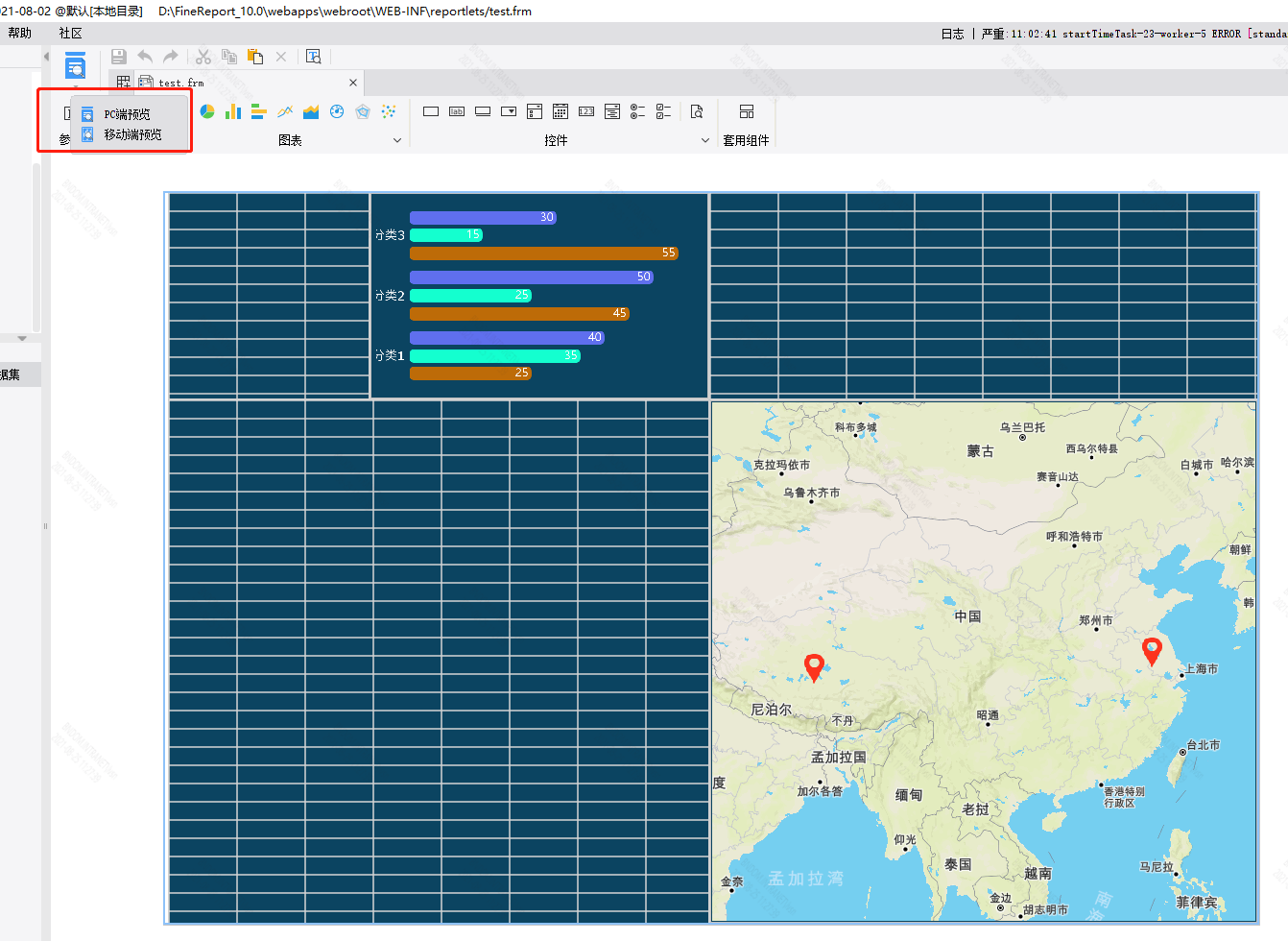1288x941 pixels.
Task: Click the 乌鲁木齐市 label on the map
Action: (x=811, y=493)
